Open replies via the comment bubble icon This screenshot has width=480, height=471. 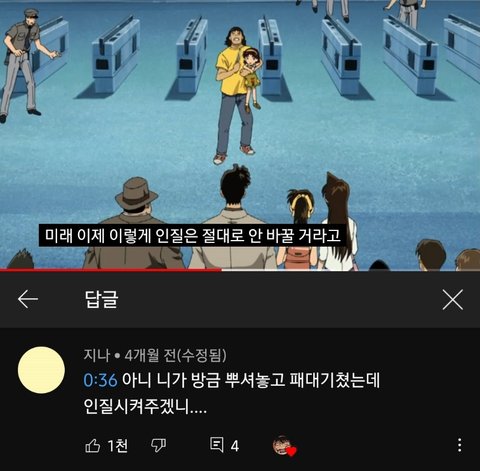(217, 445)
